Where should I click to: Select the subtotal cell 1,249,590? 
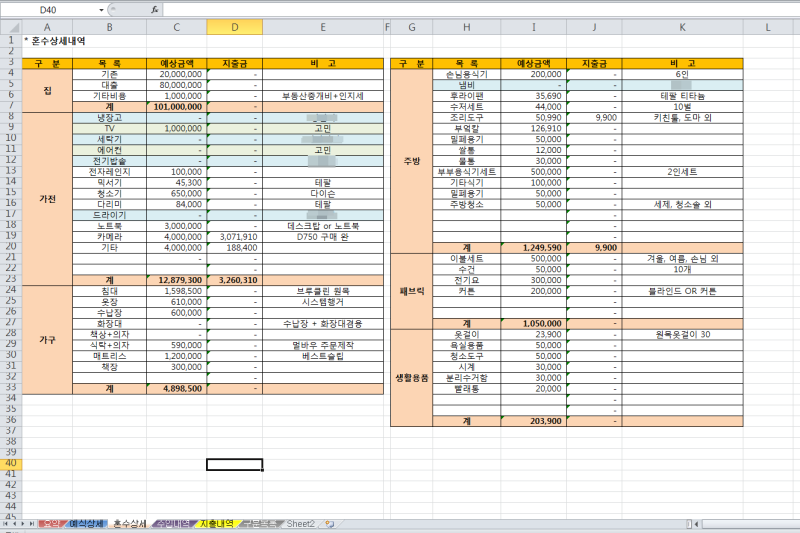click(534, 248)
